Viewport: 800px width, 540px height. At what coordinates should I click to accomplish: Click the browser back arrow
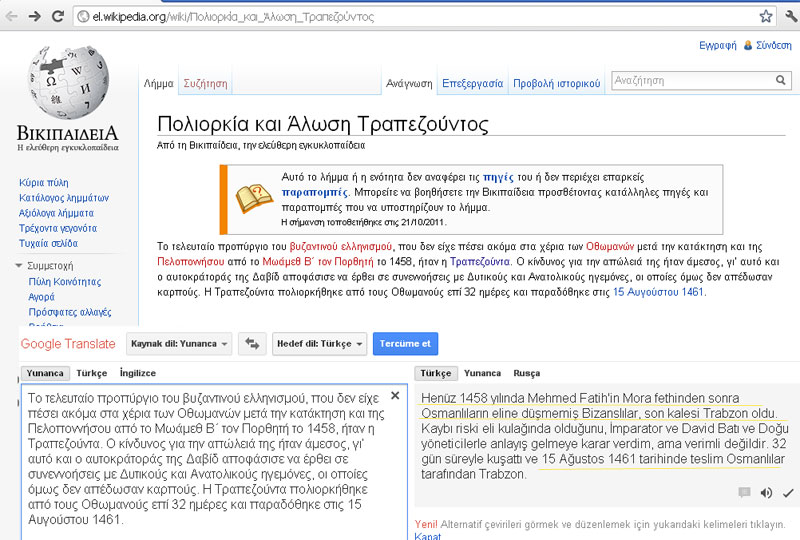13,17
